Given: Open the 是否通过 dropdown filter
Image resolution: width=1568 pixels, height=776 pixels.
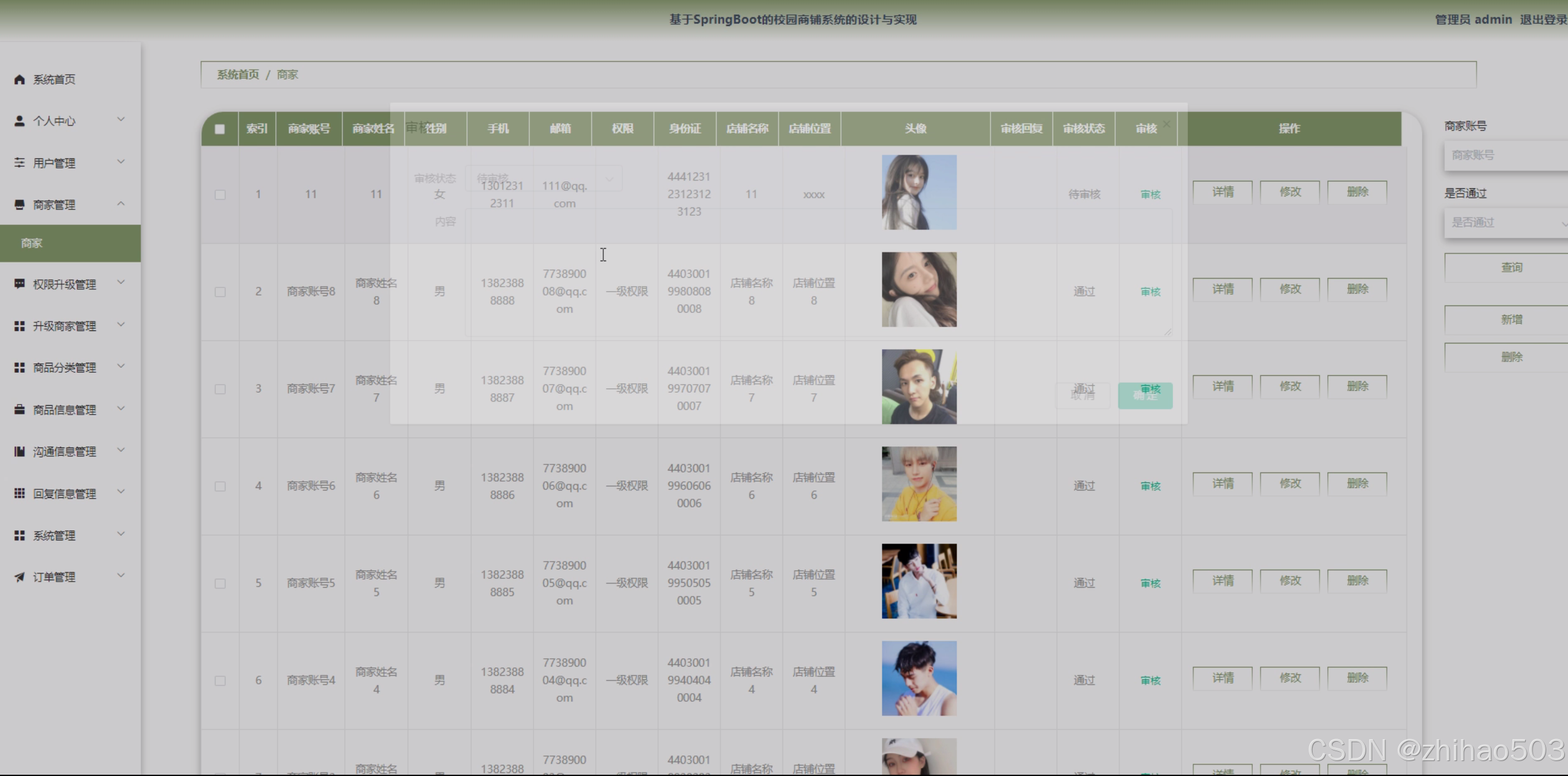Looking at the screenshot, I should pyautogui.click(x=1505, y=223).
